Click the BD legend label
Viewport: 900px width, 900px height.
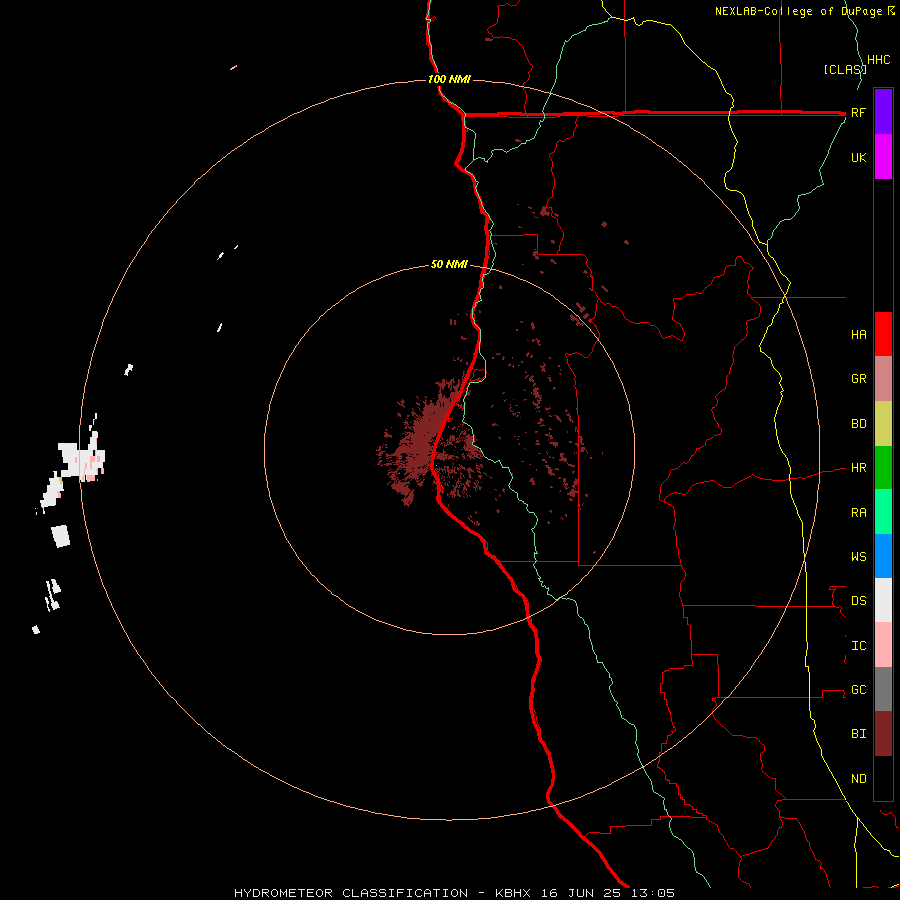click(x=858, y=424)
